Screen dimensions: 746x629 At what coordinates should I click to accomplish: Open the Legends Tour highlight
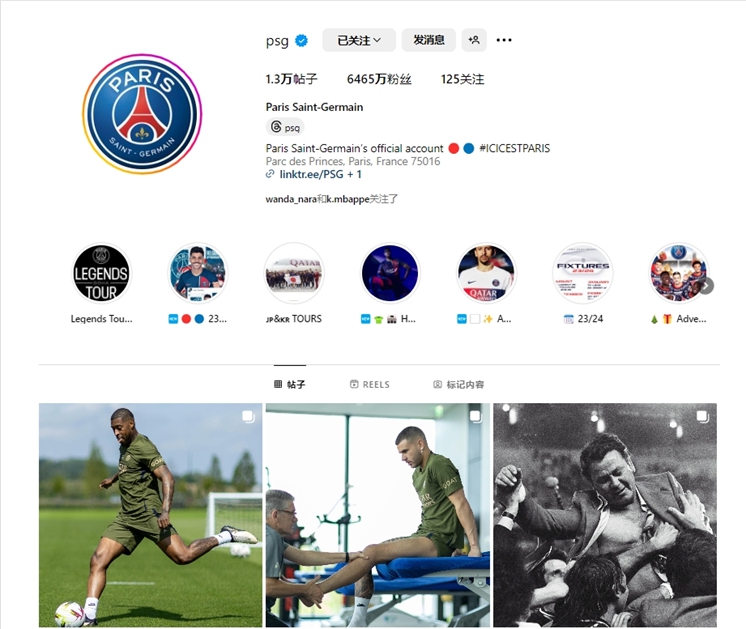pos(101,274)
